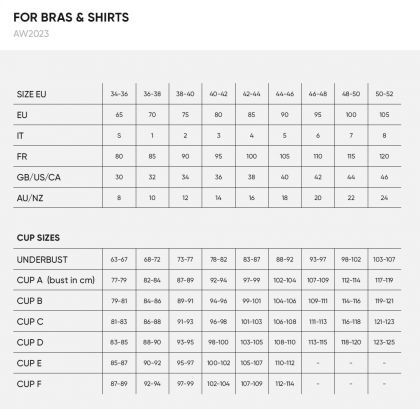Click the 50-52 size EU cell
The width and height of the screenshot is (420, 409).
pyautogui.click(x=384, y=94)
